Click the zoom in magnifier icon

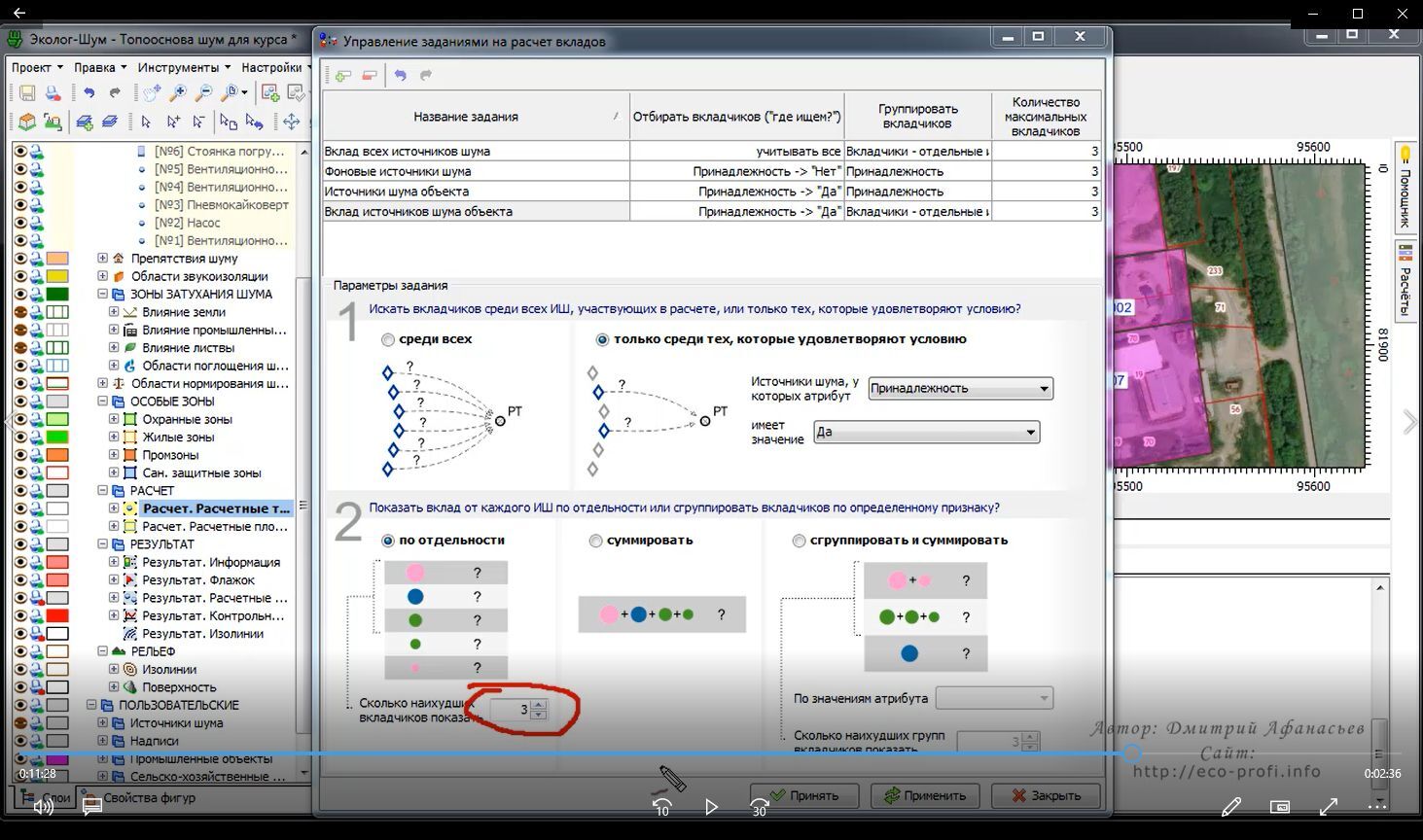tap(178, 93)
